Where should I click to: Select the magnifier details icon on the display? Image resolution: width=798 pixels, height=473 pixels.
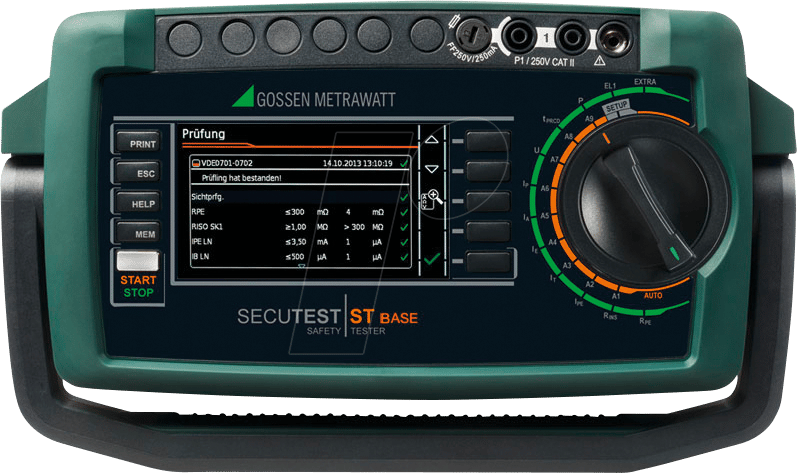[x=431, y=199]
